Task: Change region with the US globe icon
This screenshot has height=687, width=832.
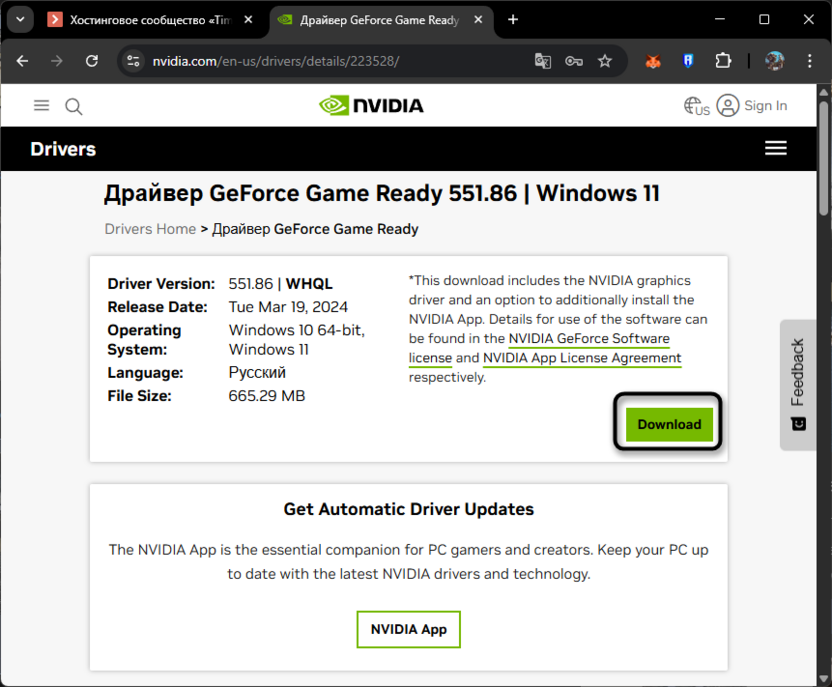Action: point(697,106)
